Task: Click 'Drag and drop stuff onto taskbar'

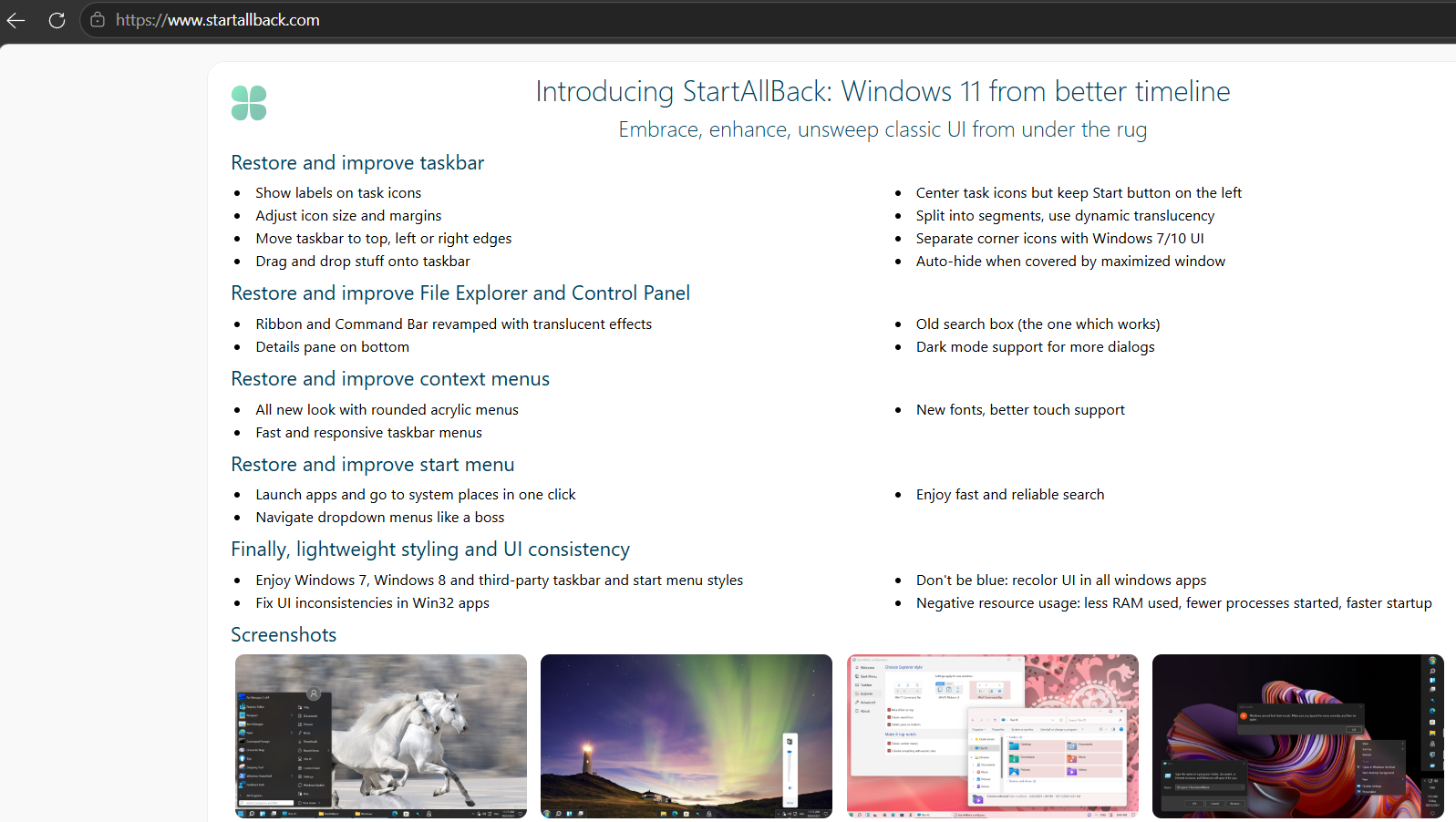Action: [363, 262]
